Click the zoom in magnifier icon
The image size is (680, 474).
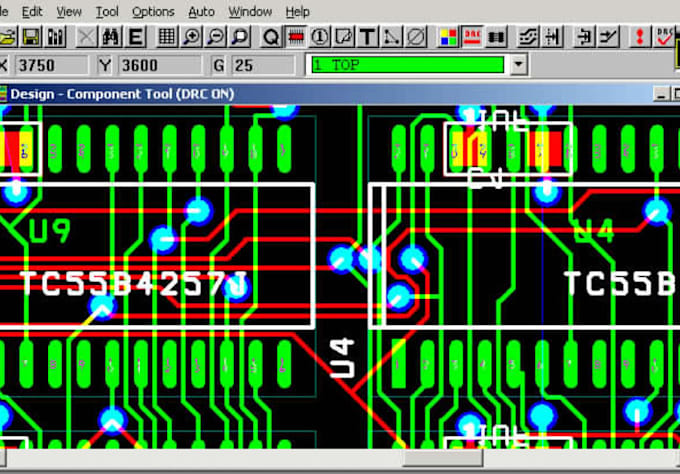(191, 37)
